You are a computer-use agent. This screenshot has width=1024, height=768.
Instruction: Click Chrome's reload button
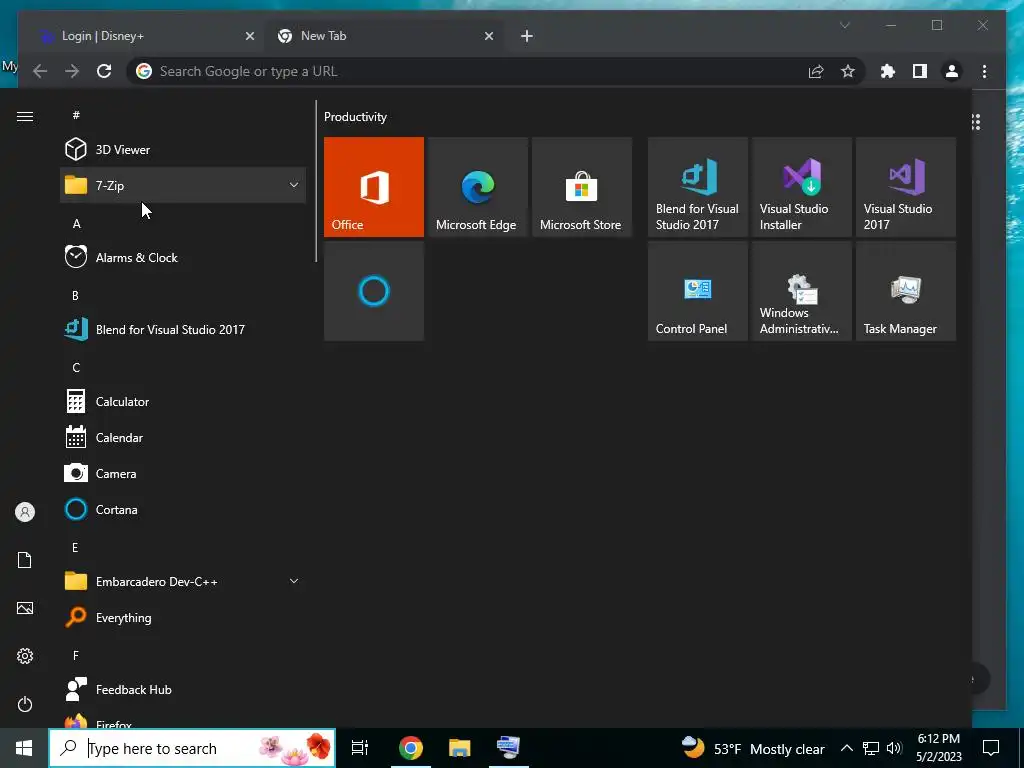pos(104,71)
